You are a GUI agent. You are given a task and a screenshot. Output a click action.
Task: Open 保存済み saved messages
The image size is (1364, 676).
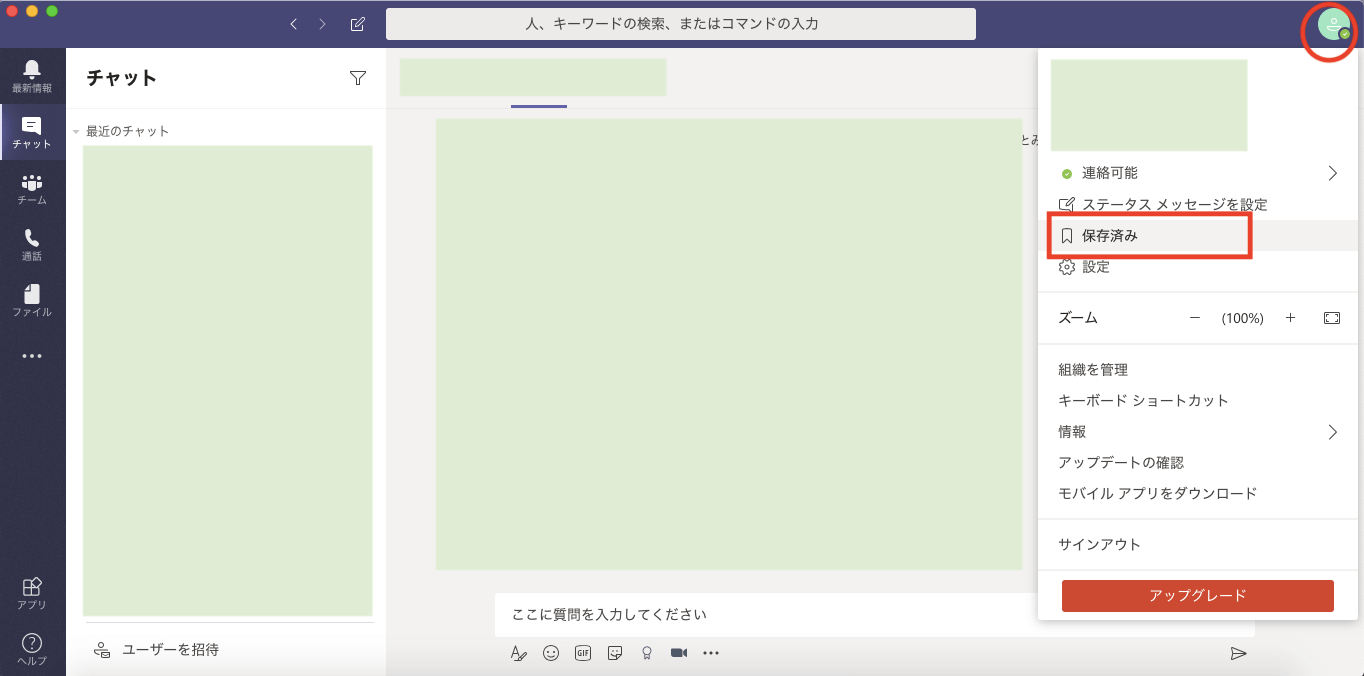pos(1198,236)
